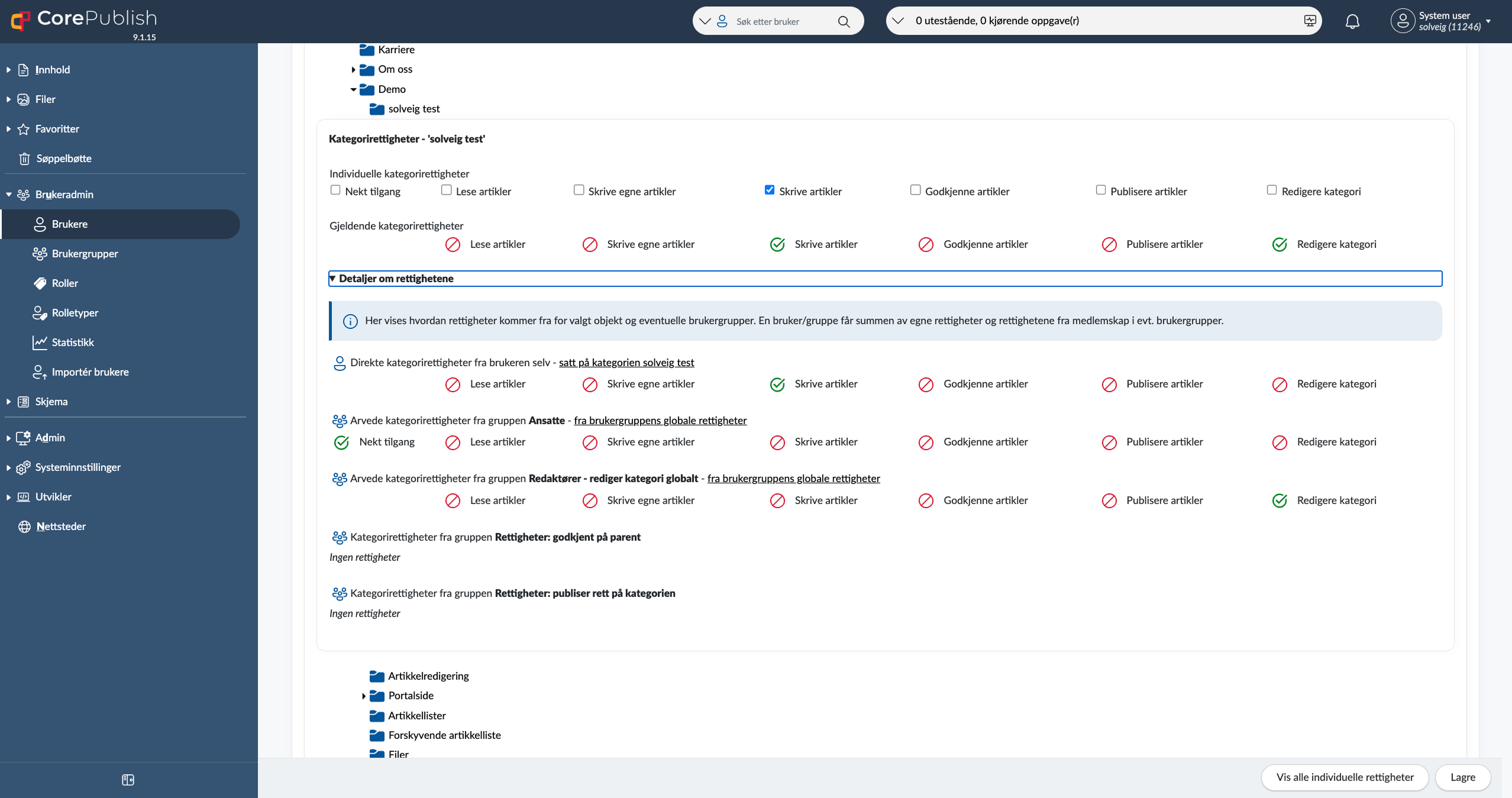
Task: Follow the satt på kategorien solveig test link
Action: 626,363
